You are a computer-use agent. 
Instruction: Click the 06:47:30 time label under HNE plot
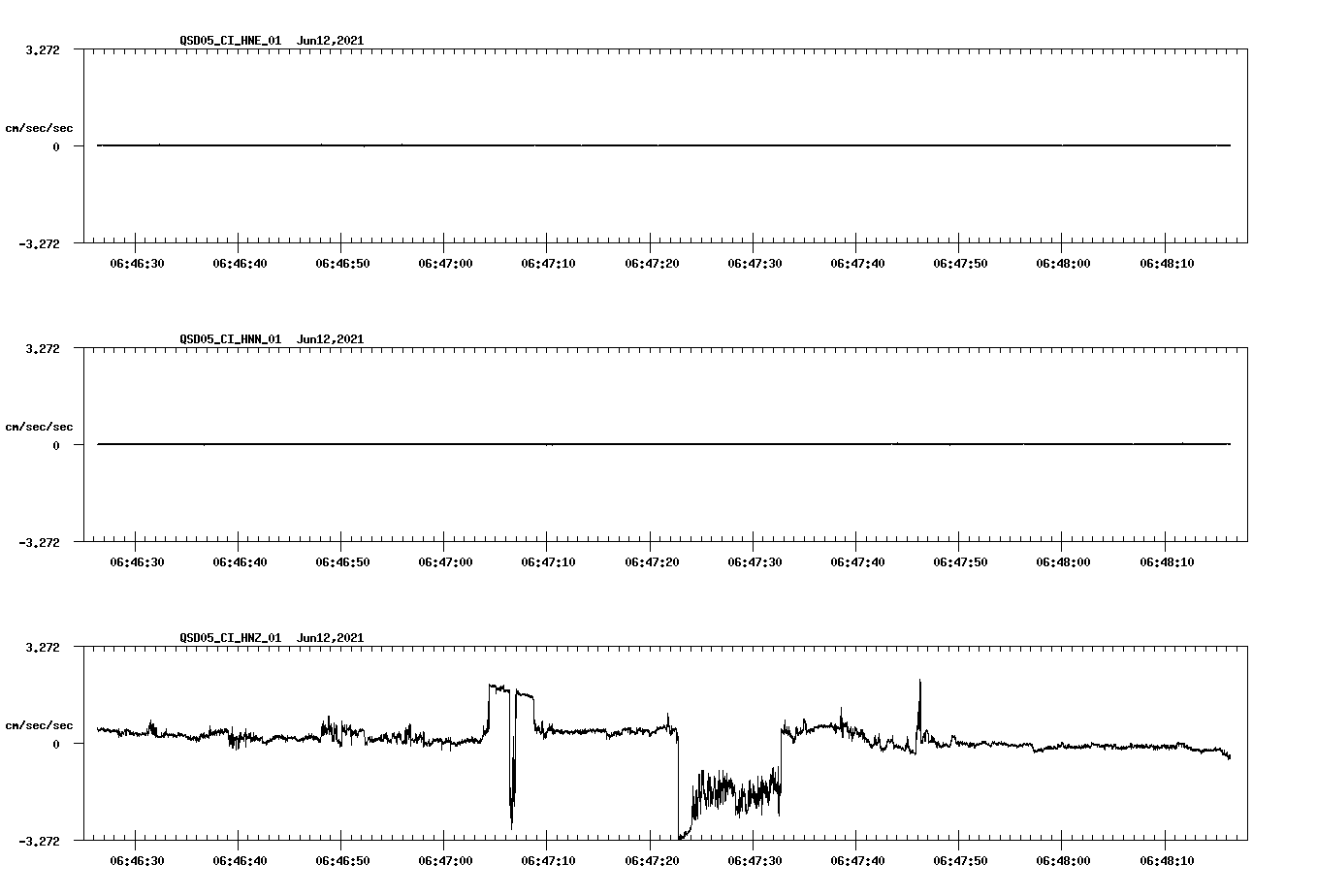755,264
